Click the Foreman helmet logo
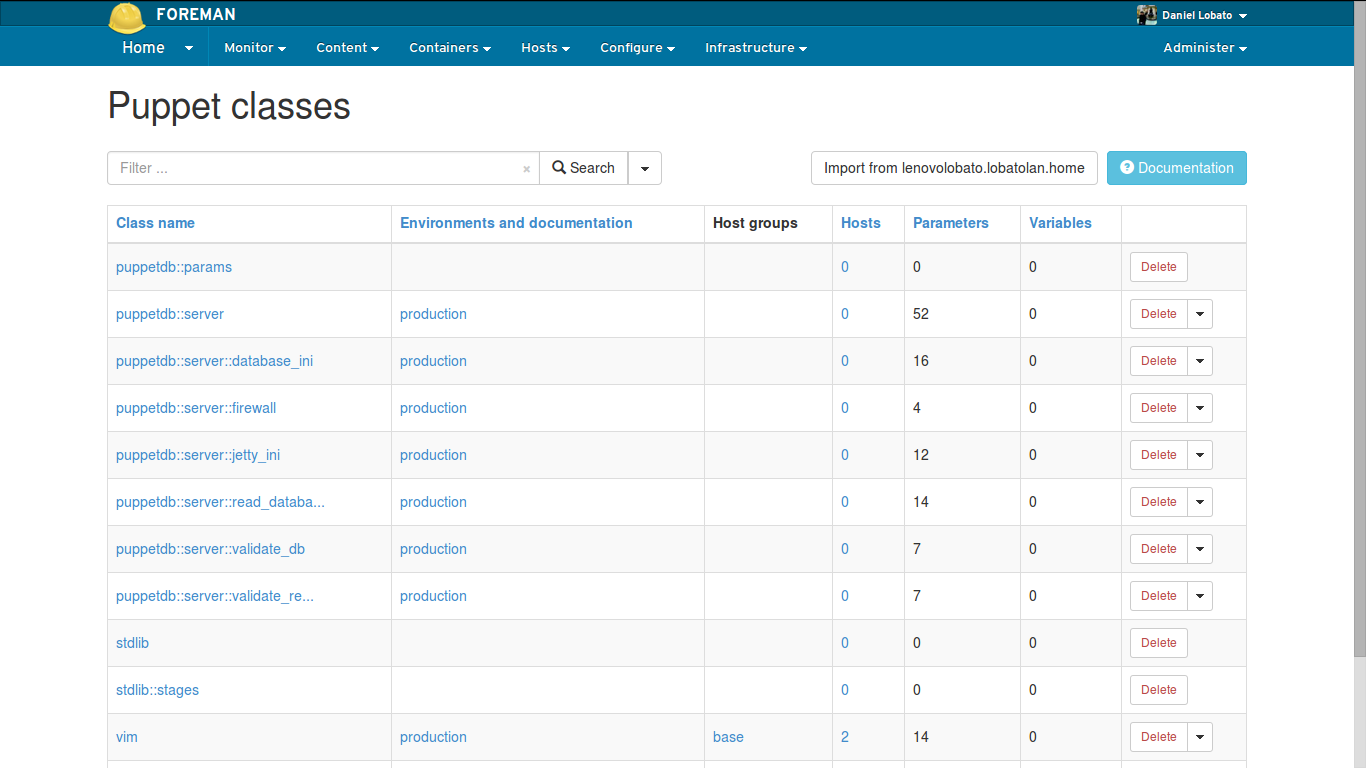Screen dimensions: 1366x768 [127, 17]
